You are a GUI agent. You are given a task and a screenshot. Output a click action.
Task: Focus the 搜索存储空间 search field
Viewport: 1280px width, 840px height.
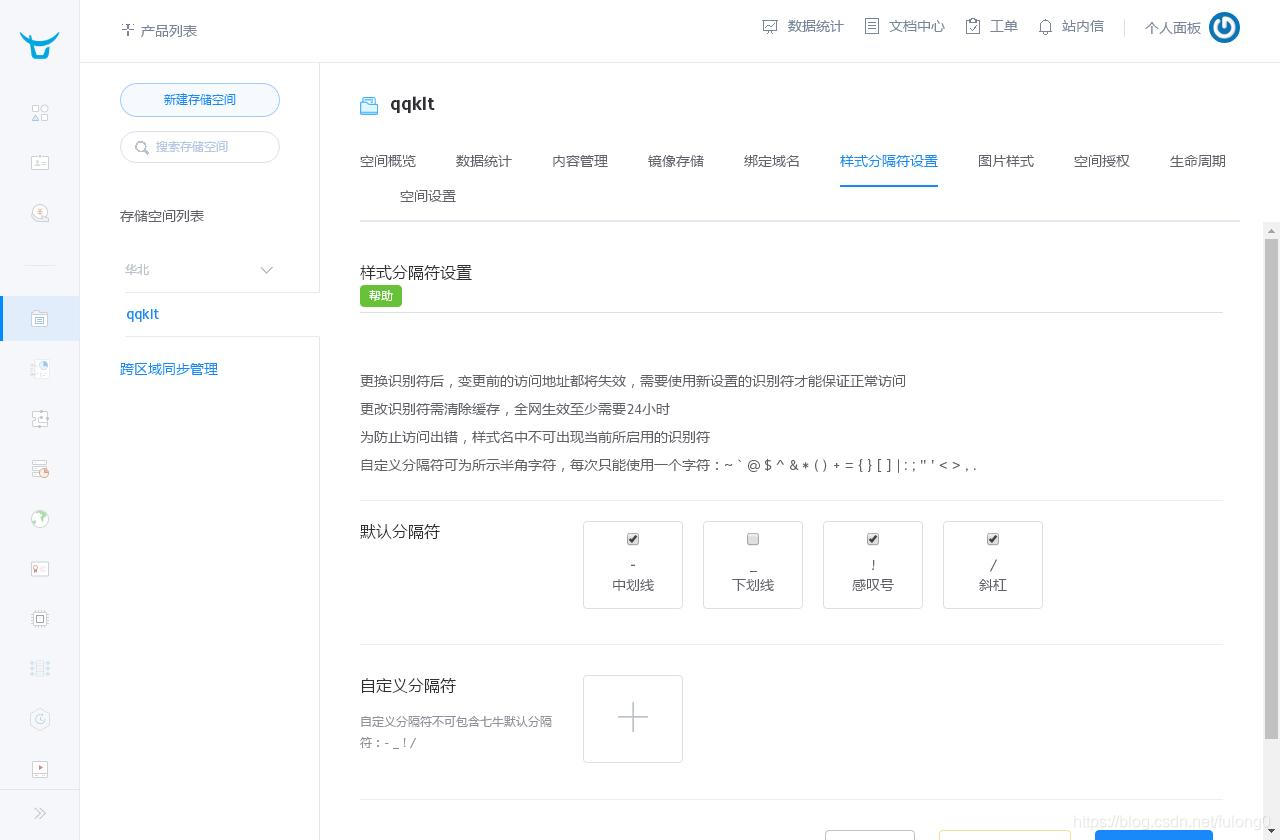point(200,147)
